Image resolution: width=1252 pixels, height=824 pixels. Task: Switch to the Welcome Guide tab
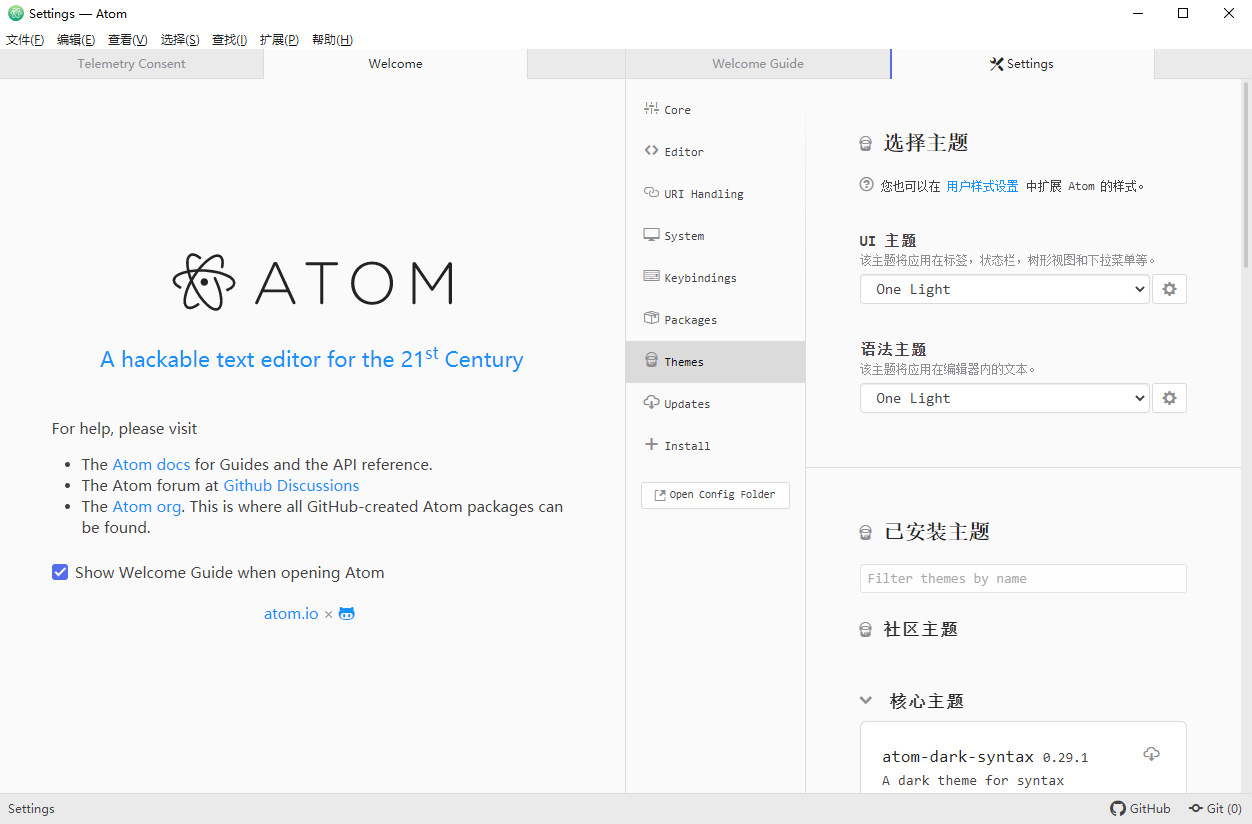758,64
